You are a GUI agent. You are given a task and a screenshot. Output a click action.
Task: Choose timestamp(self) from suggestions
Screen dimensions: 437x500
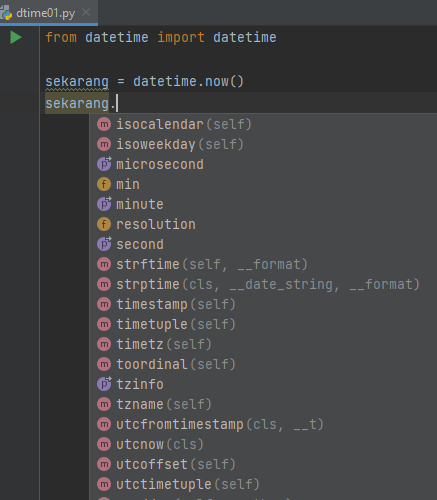pyautogui.click(x=263, y=304)
